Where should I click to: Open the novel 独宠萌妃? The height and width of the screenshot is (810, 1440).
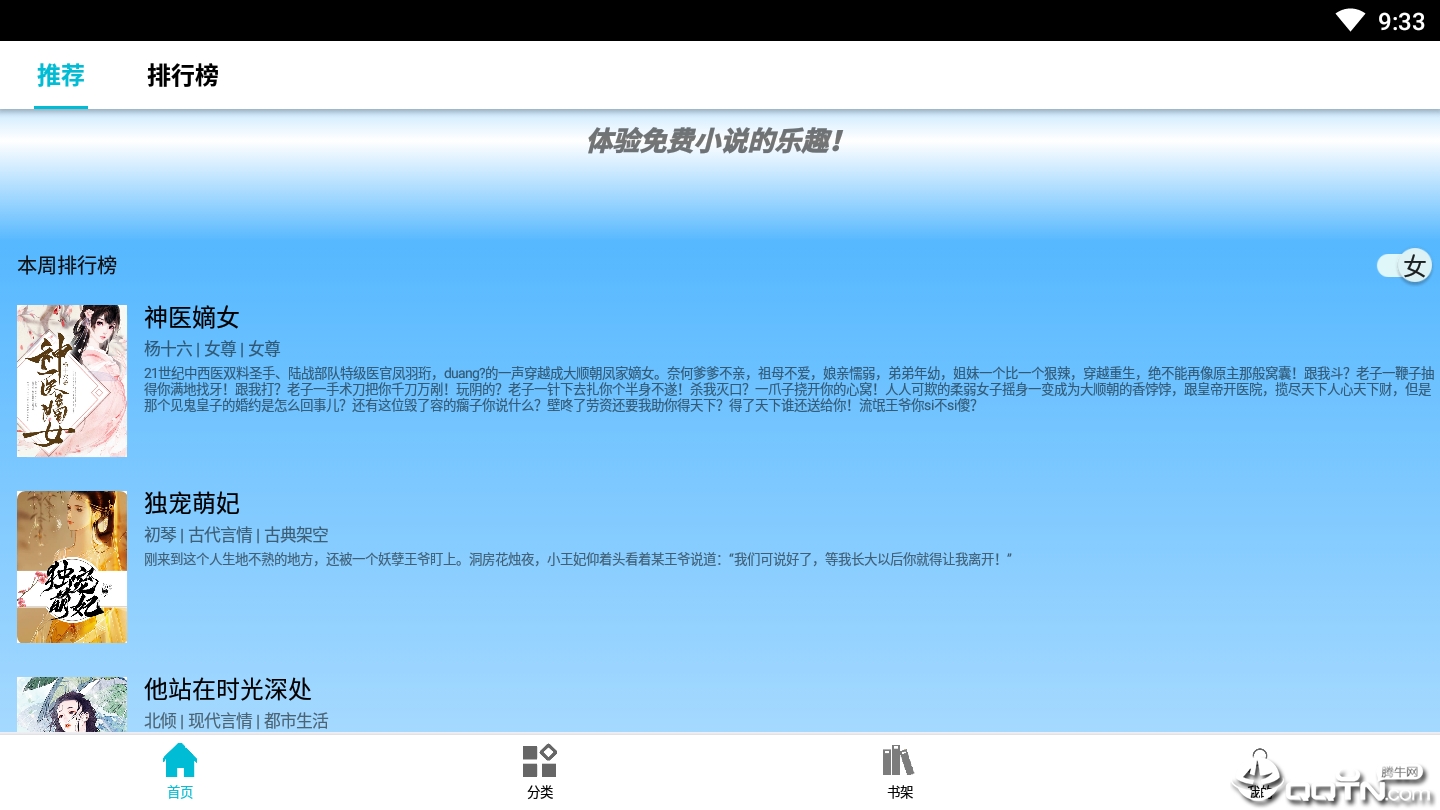coord(191,504)
